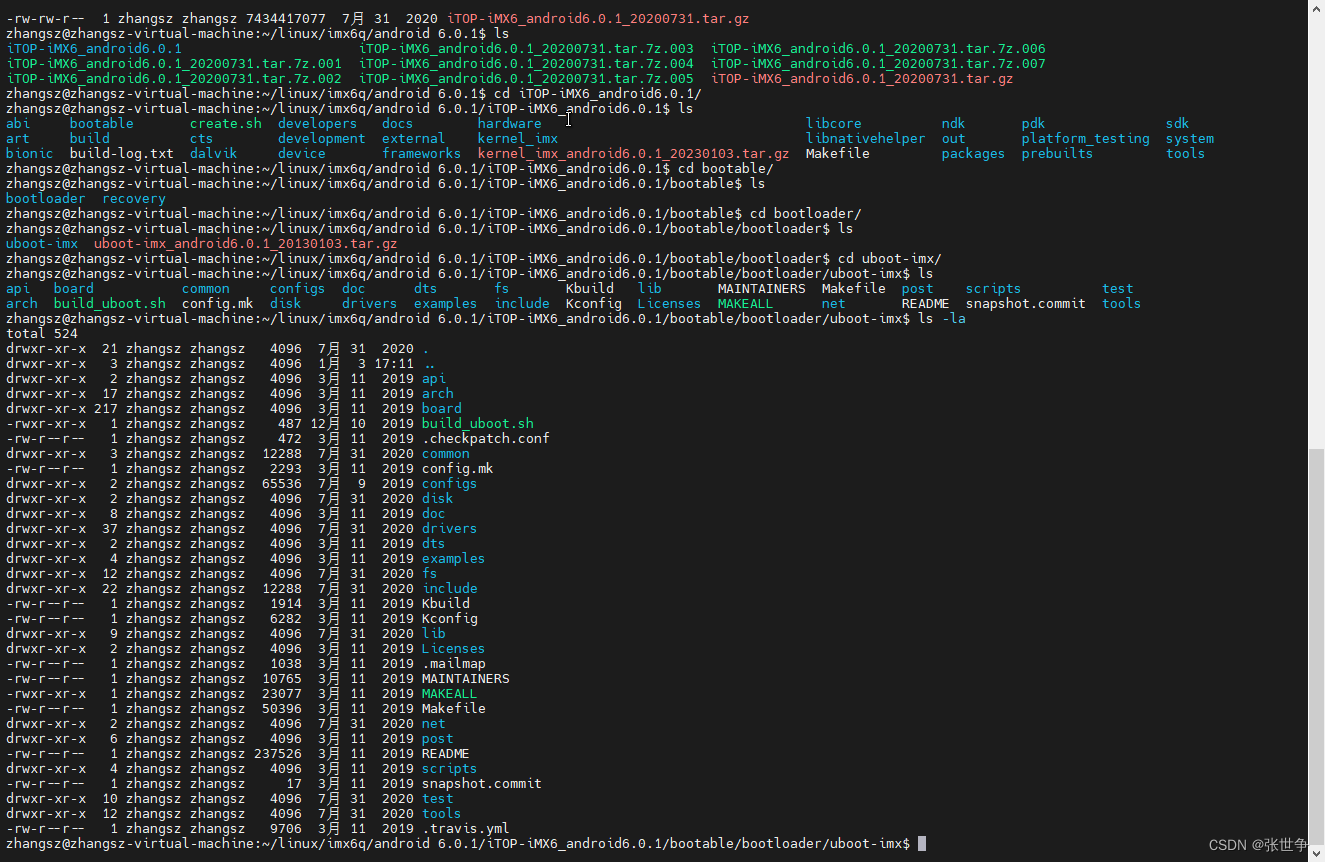Image resolution: width=1325 pixels, height=862 pixels.
Task: Click 'Licenses' in the long listing
Action: tap(454, 649)
